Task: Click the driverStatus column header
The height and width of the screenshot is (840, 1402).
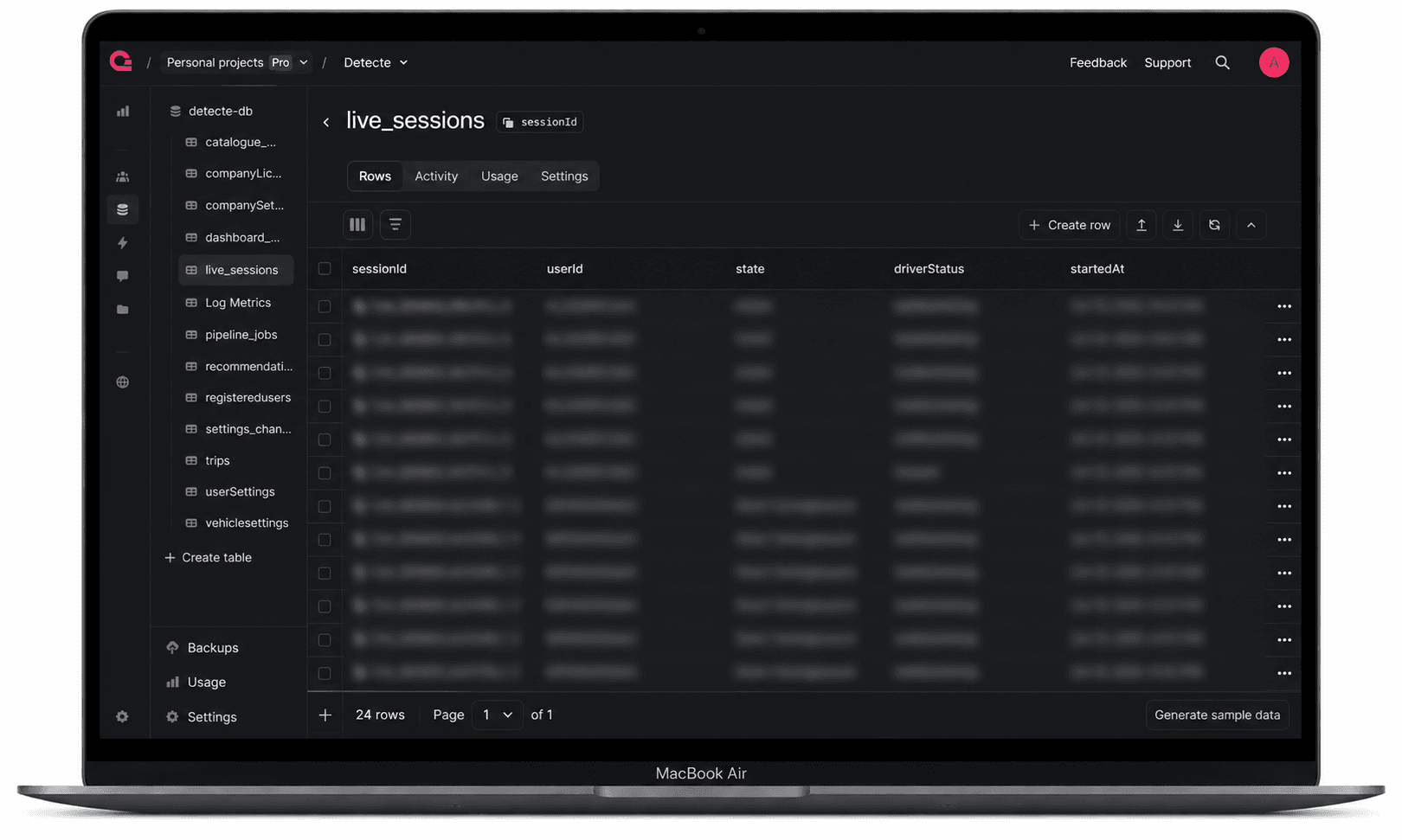Action: (929, 269)
